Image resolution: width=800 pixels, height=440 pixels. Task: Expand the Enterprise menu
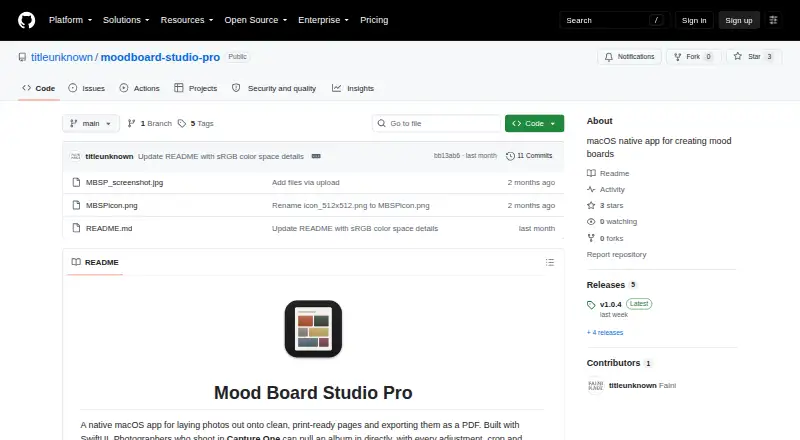(323, 20)
